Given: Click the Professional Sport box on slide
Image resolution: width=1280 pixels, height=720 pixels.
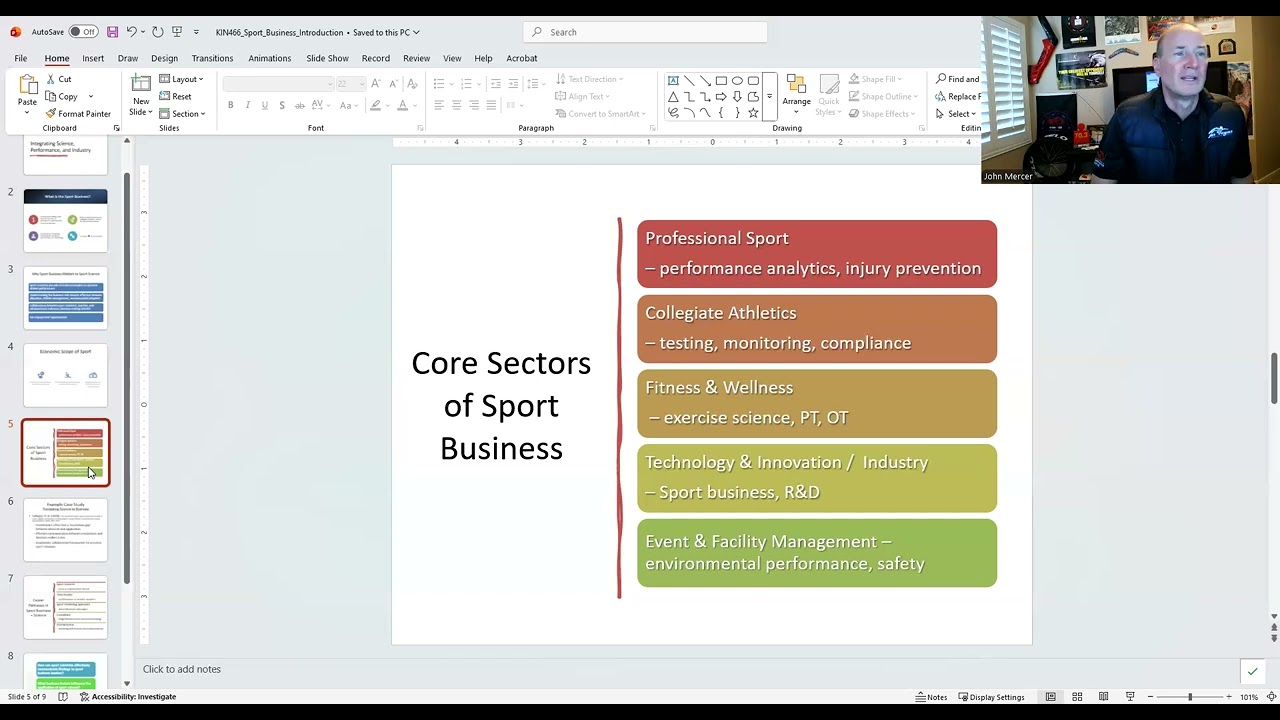Looking at the screenshot, I should 817,253.
